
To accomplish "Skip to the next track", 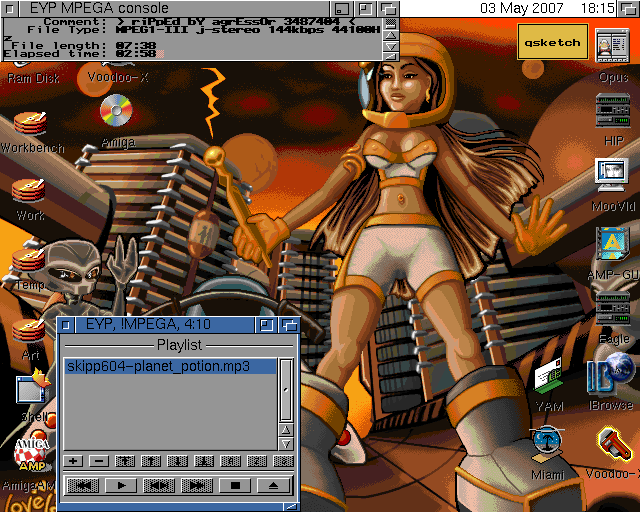I will [197, 485].
